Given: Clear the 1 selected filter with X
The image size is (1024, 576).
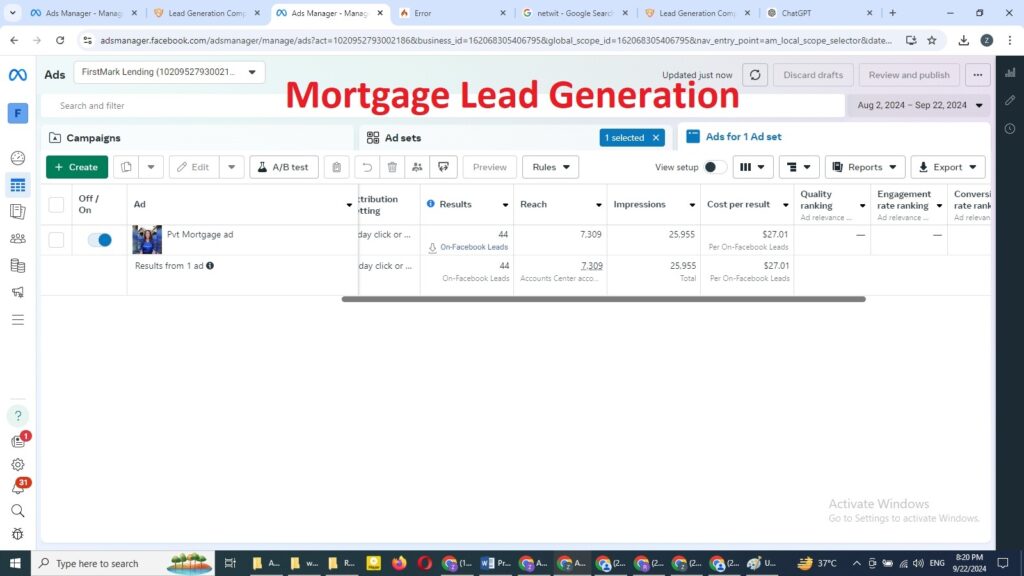Looking at the screenshot, I should click(x=656, y=138).
